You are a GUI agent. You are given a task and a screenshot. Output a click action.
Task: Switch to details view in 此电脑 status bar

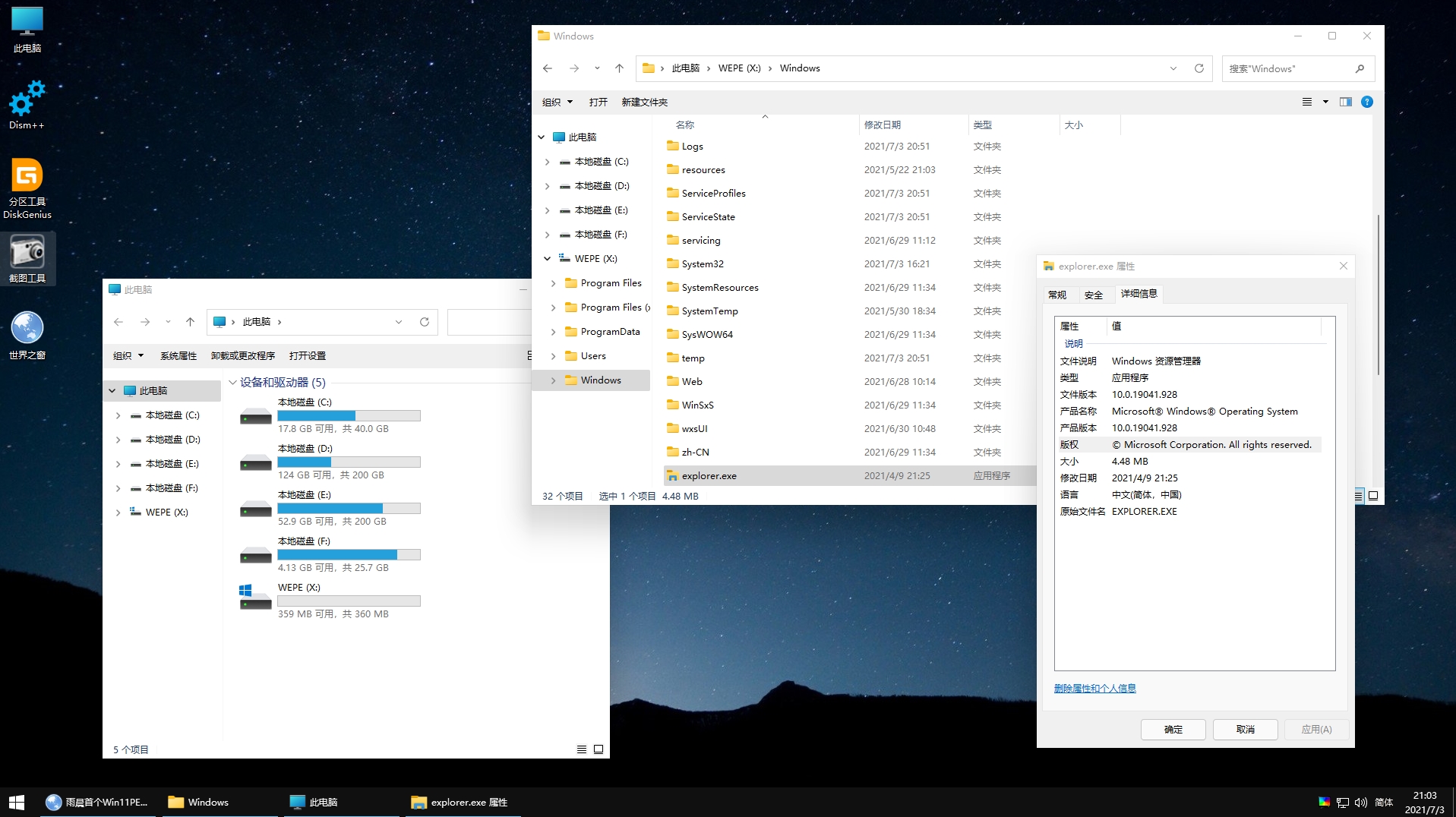tap(582, 749)
